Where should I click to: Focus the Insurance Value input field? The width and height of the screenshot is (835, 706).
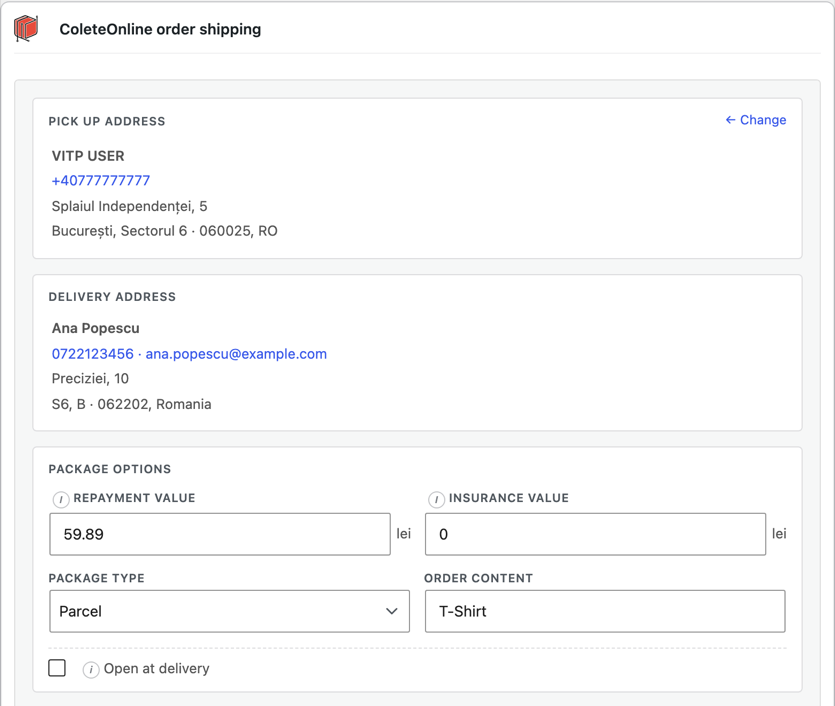click(x=595, y=534)
